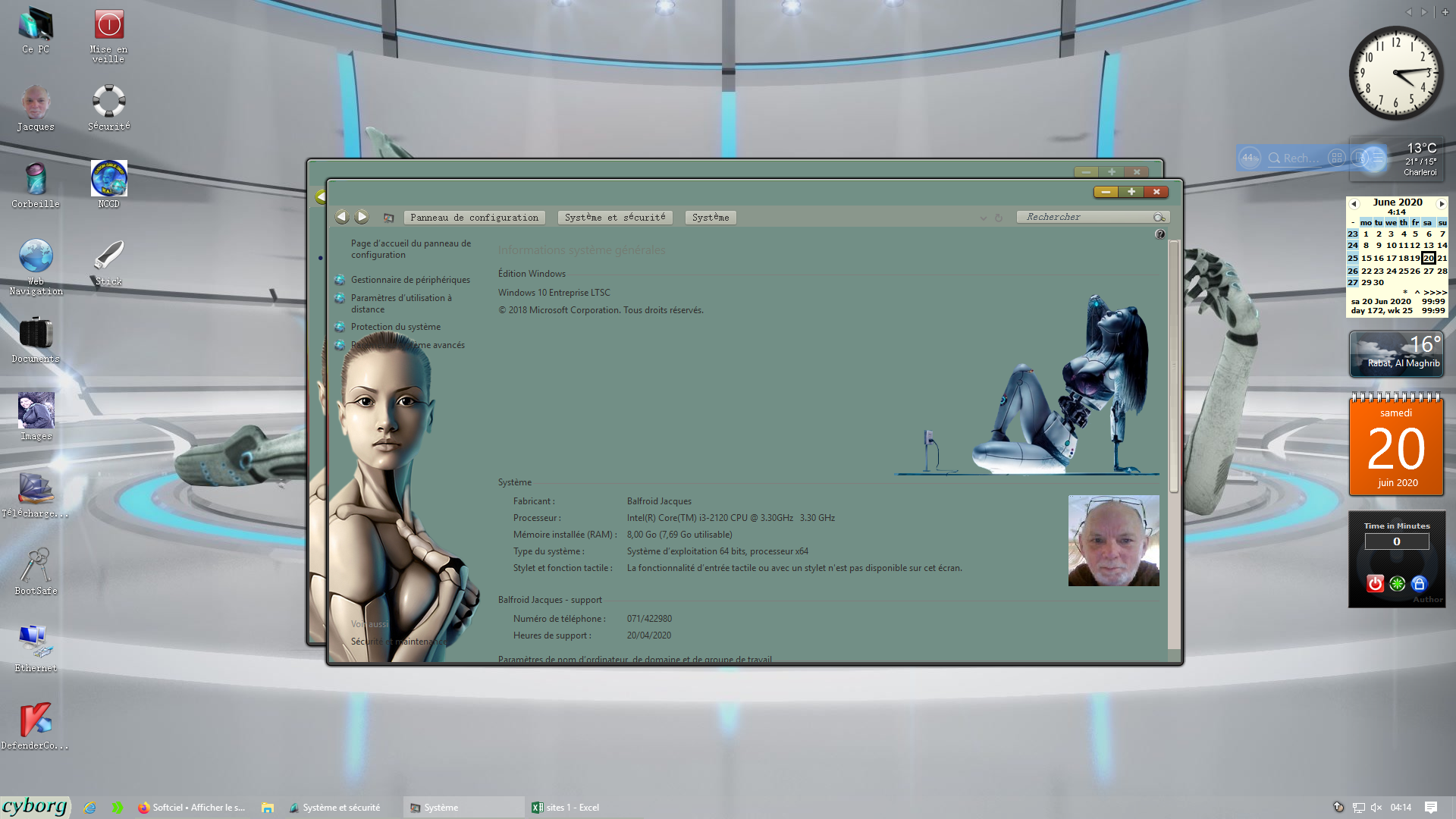Screen dimensions: 1456x819
Task: Click the vertical scrollbar of System window
Action: pyautogui.click(x=1173, y=364)
